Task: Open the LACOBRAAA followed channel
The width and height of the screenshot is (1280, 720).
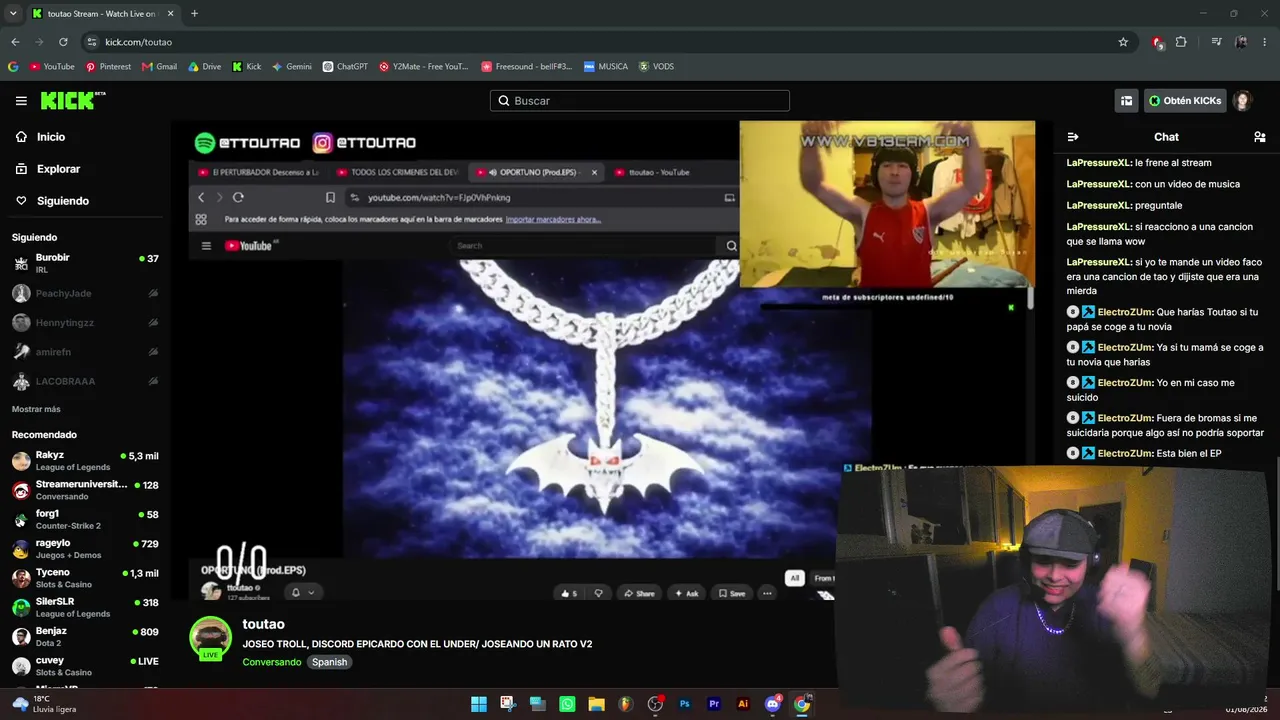Action: (85, 381)
